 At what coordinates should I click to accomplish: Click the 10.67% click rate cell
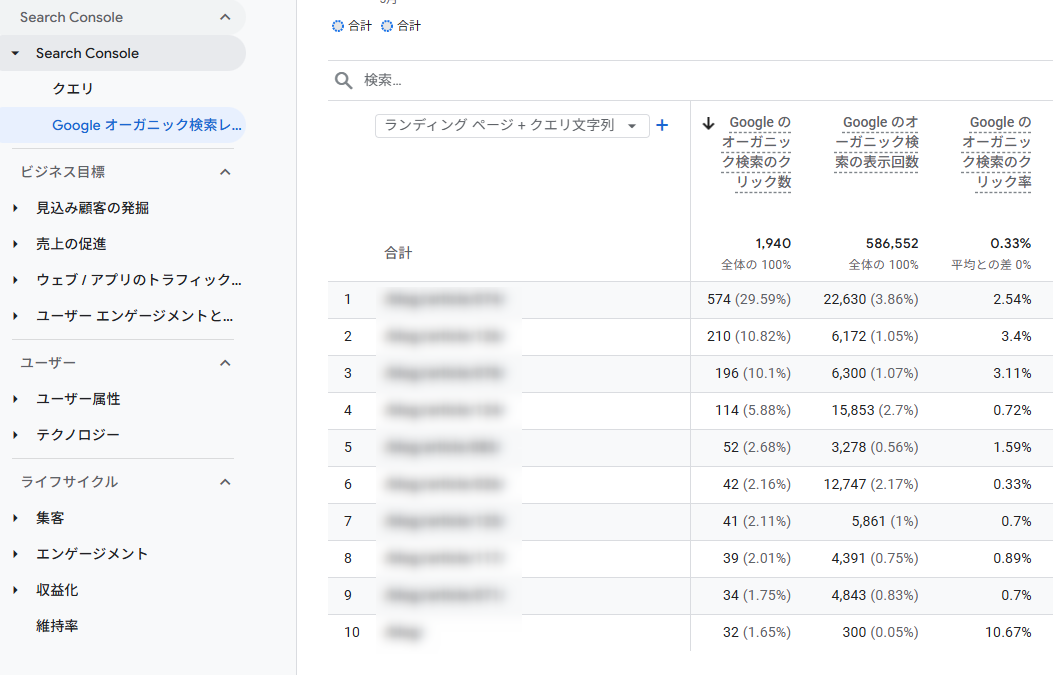pos(1008,632)
